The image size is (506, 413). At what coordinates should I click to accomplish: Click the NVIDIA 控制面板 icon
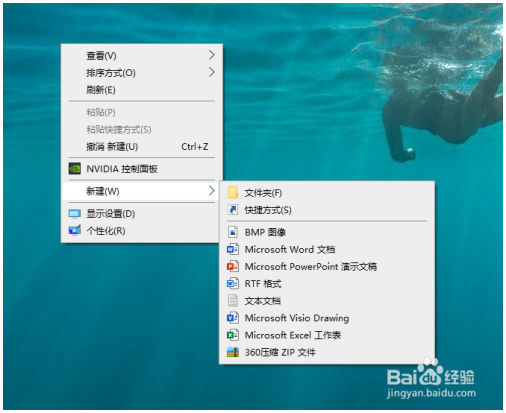(x=75, y=169)
